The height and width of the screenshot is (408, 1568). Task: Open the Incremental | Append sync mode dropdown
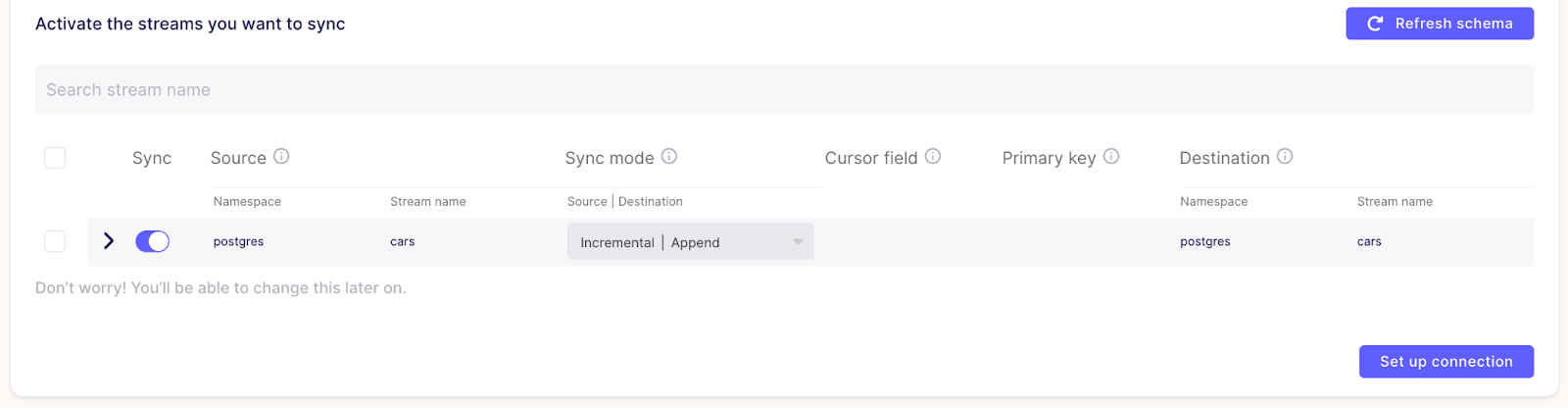pos(690,241)
